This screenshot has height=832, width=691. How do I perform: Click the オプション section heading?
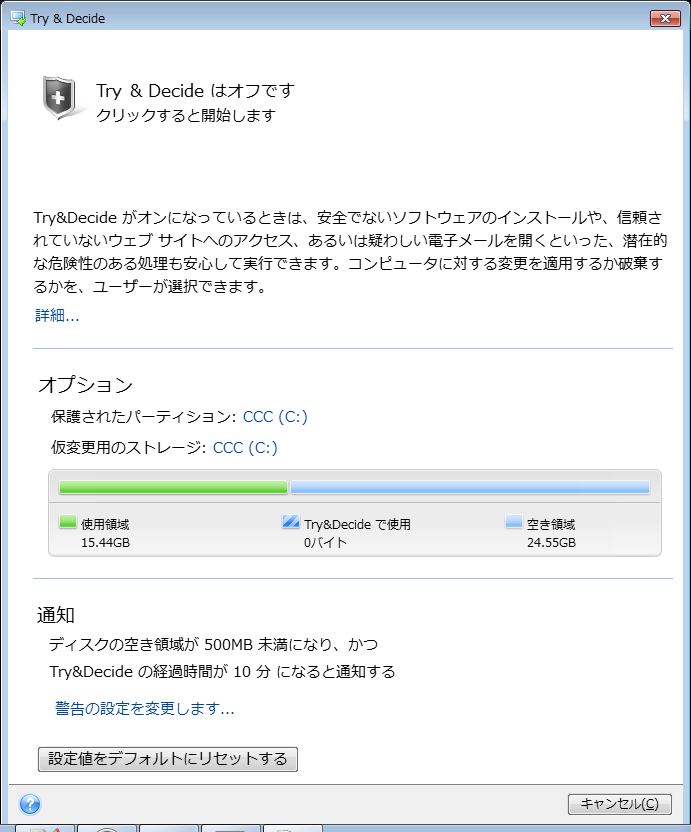click(x=85, y=385)
